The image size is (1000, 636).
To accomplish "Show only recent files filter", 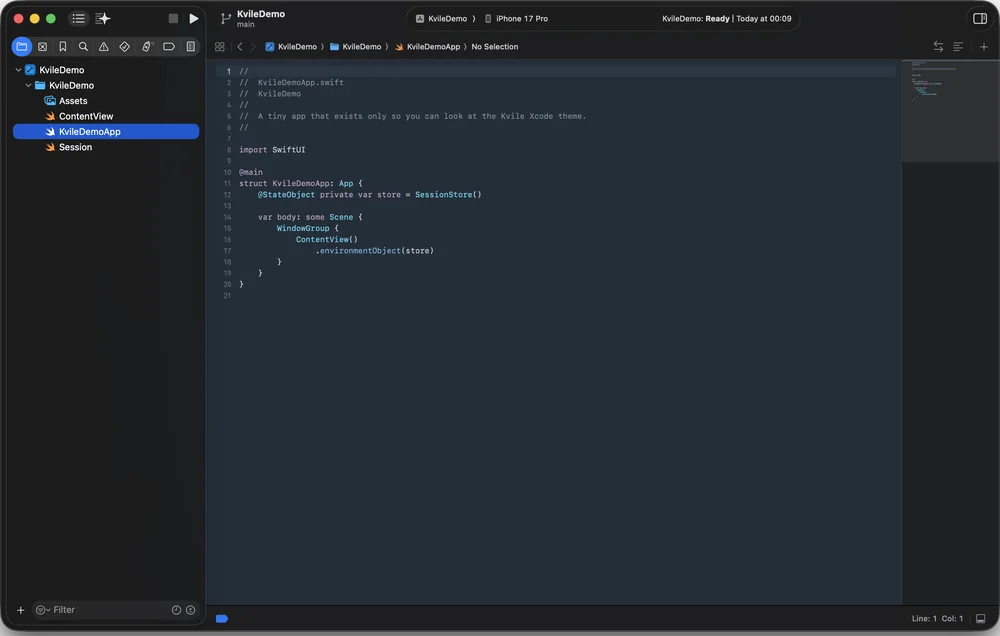I will [176, 610].
